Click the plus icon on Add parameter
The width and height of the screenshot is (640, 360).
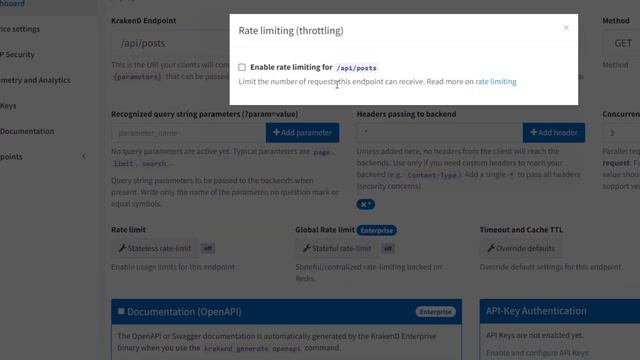tap(276, 132)
